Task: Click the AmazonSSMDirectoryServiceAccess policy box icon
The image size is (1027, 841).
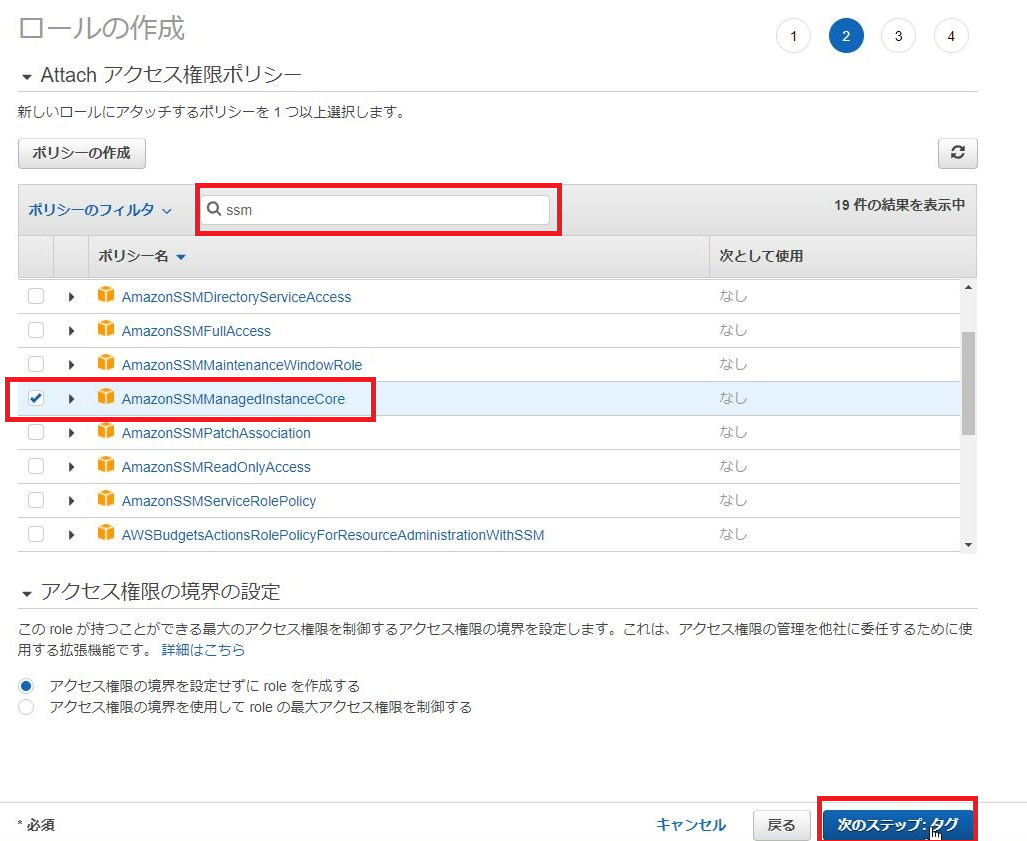Action: click(x=105, y=295)
